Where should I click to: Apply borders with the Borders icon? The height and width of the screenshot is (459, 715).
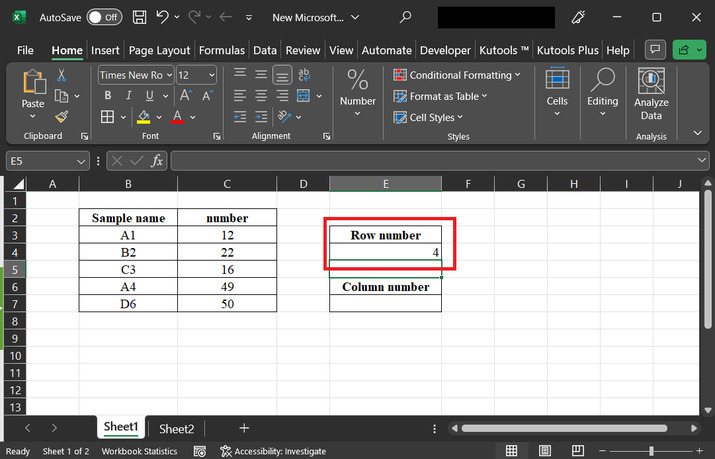(108, 117)
